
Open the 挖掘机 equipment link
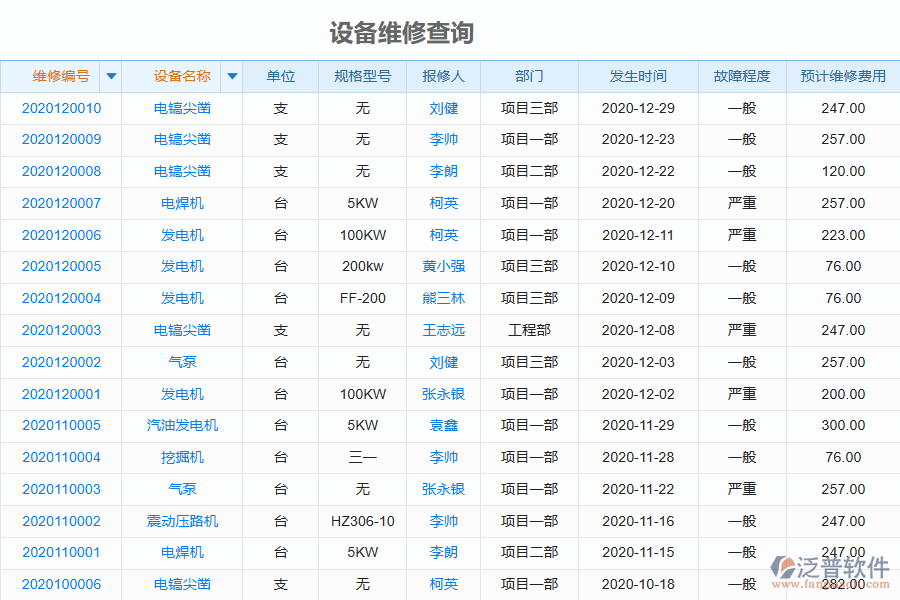(182, 457)
